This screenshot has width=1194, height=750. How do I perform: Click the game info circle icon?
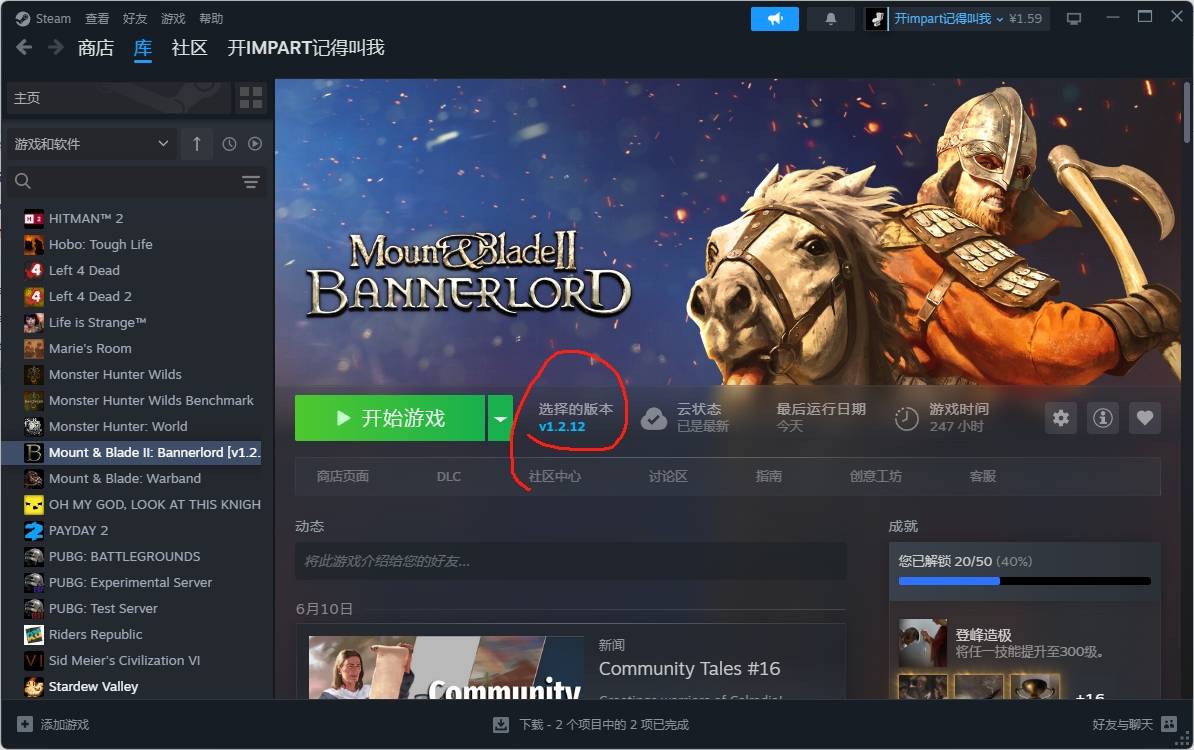[x=1103, y=418]
